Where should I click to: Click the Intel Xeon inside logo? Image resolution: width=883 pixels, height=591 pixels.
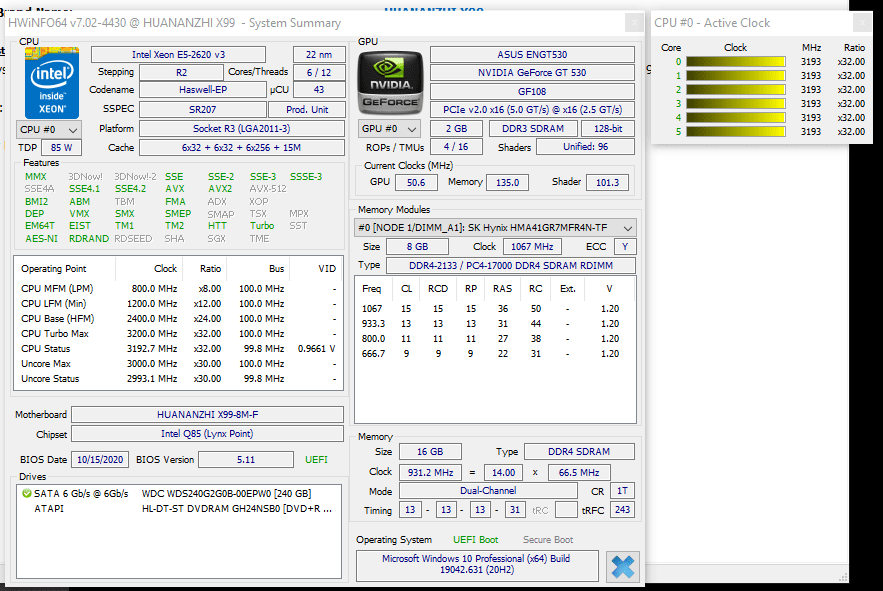coord(51,83)
